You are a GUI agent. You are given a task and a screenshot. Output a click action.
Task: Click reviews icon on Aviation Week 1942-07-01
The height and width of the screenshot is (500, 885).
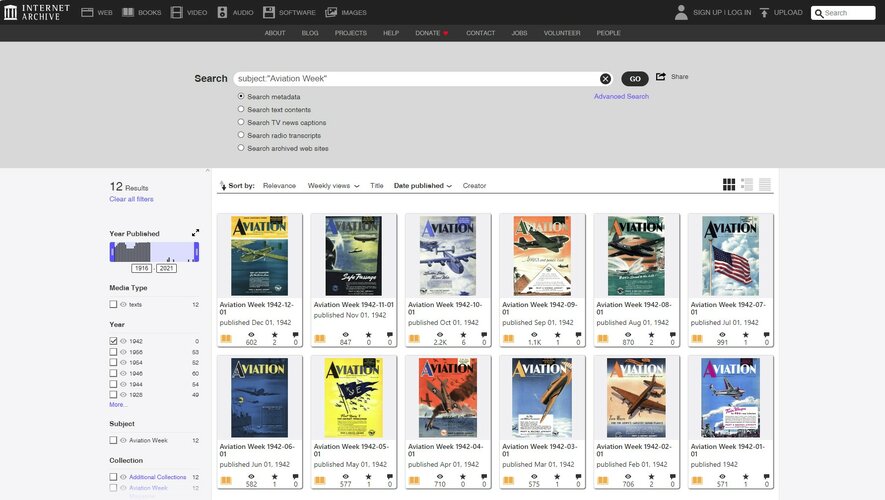(x=766, y=335)
